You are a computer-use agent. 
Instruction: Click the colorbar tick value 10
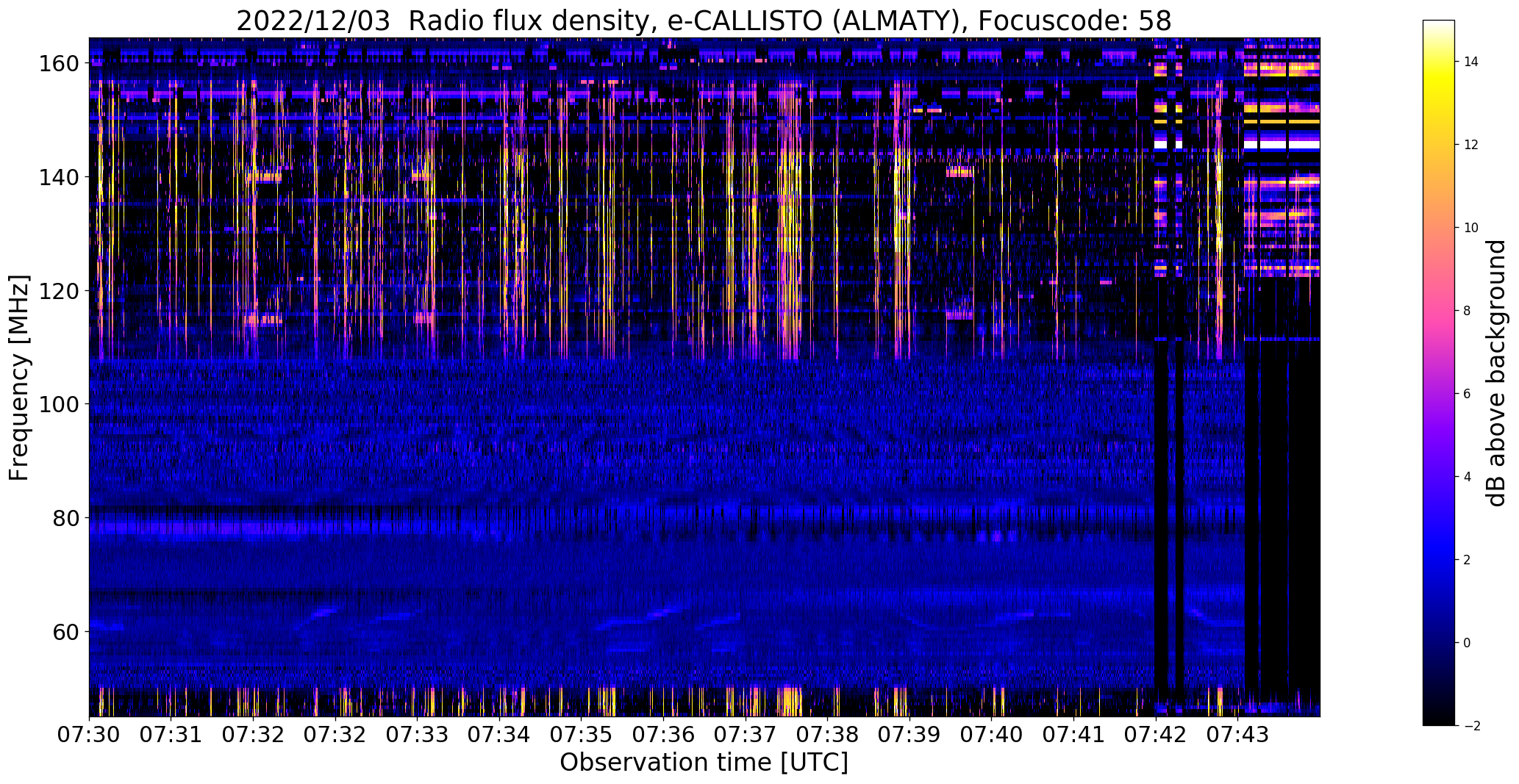[x=1471, y=228]
